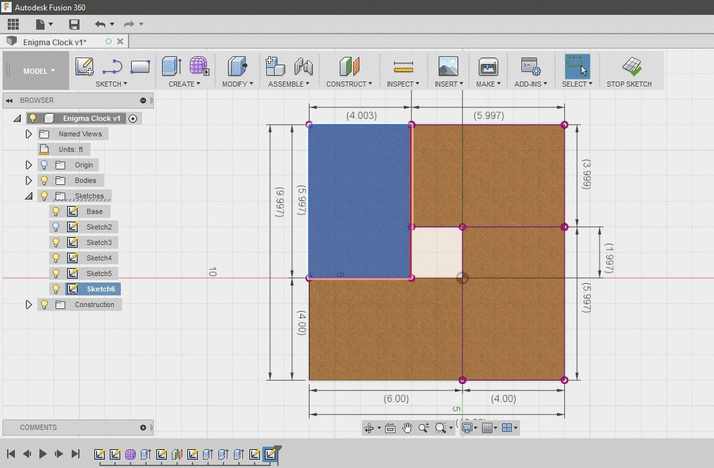The image size is (714, 468).
Task: Switch to the Enigma Clock v1 tab
Action: click(x=54, y=42)
